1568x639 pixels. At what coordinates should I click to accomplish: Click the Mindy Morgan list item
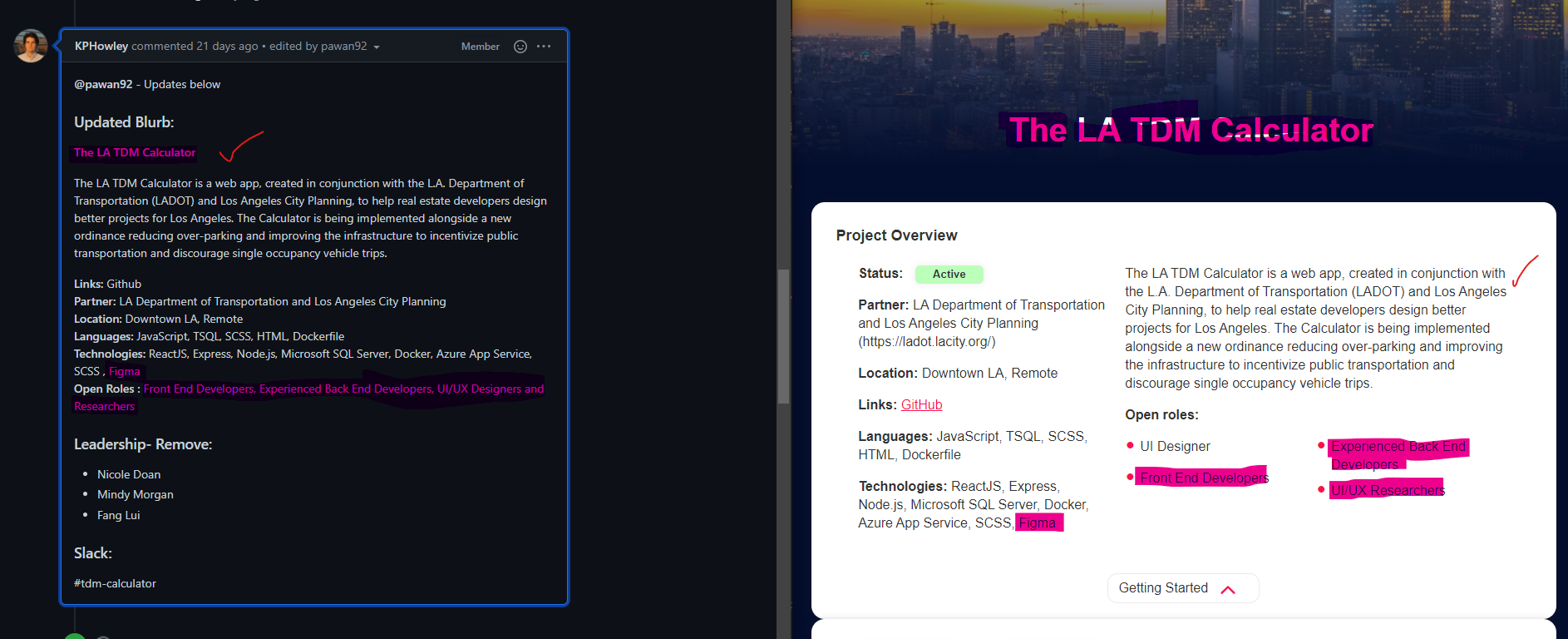136,494
